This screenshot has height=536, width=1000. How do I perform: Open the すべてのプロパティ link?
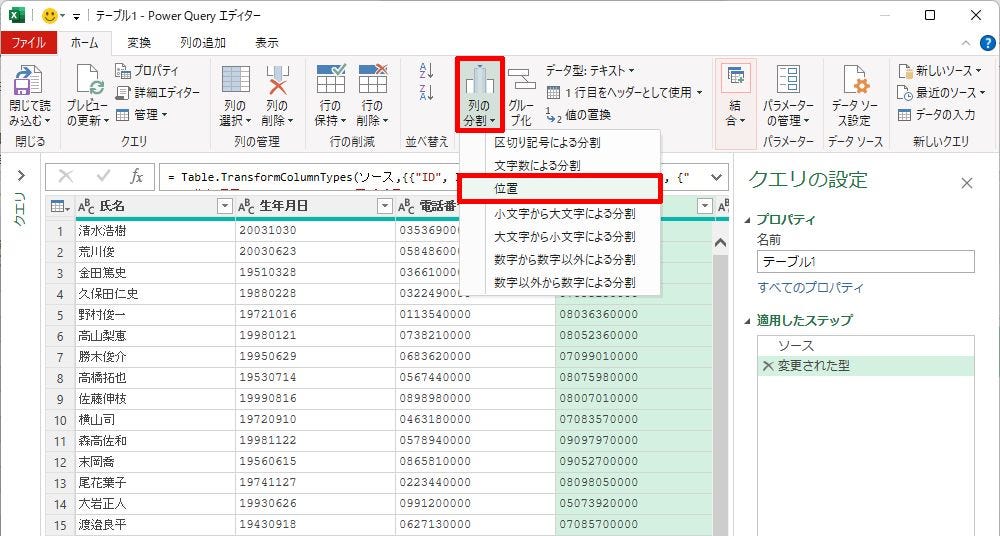click(810, 288)
